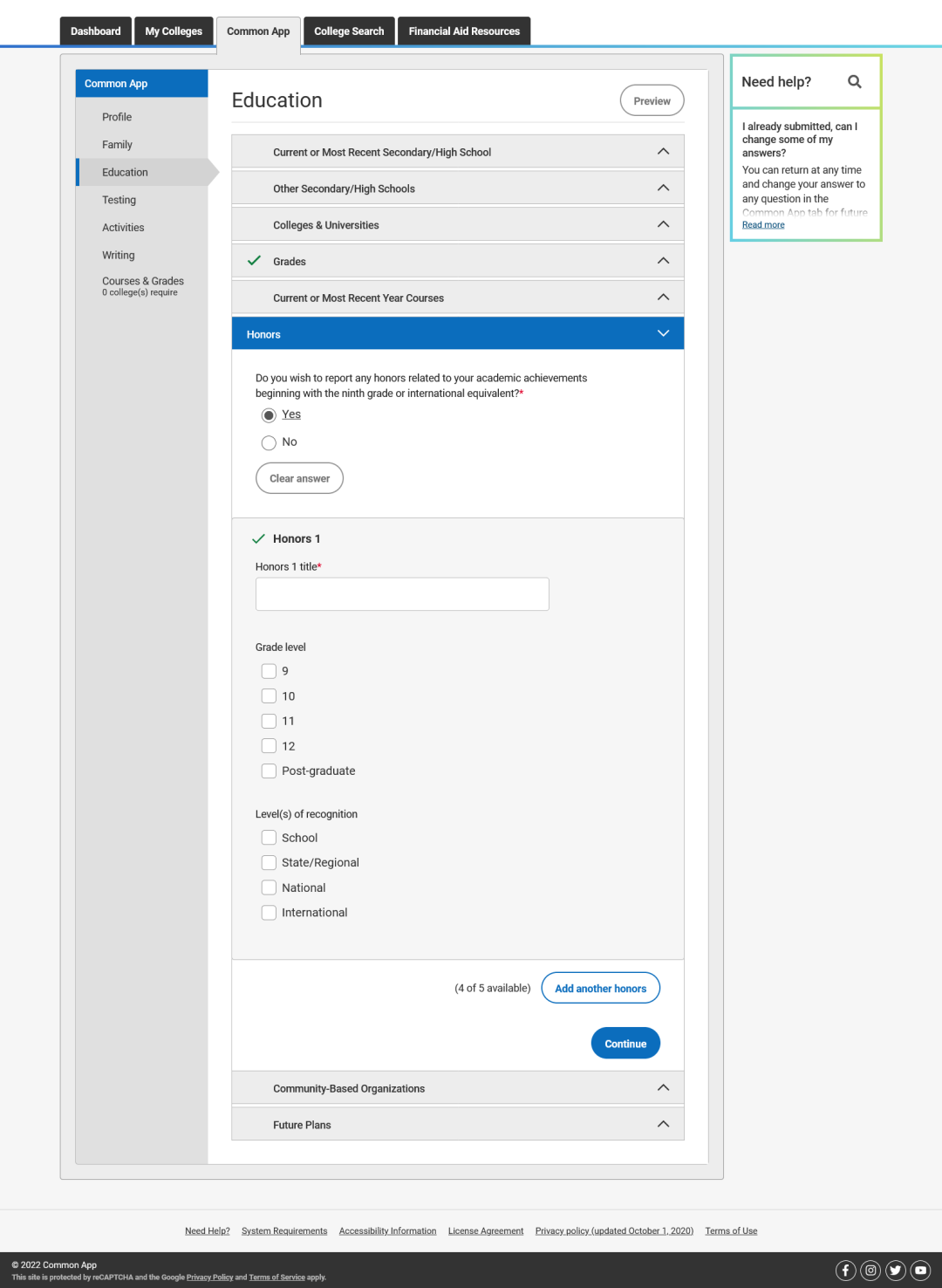Expand Community-Based Organizations section
Image resolution: width=942 pixels, height=1288 pixels.
coord(458,1088)
